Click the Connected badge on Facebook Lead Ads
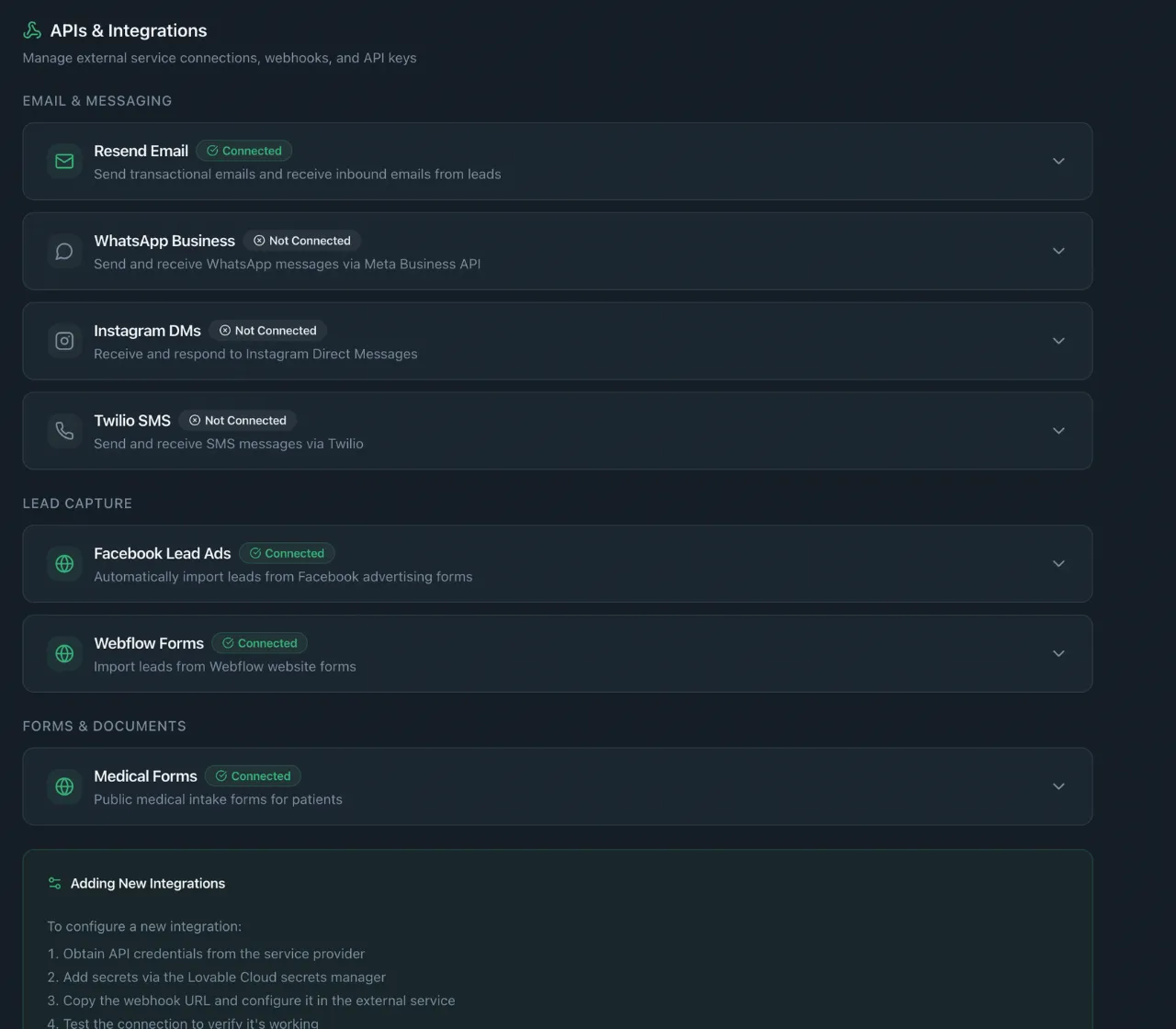The width and height of the screenshot is (1176, 1029). [x=287, y=553]
